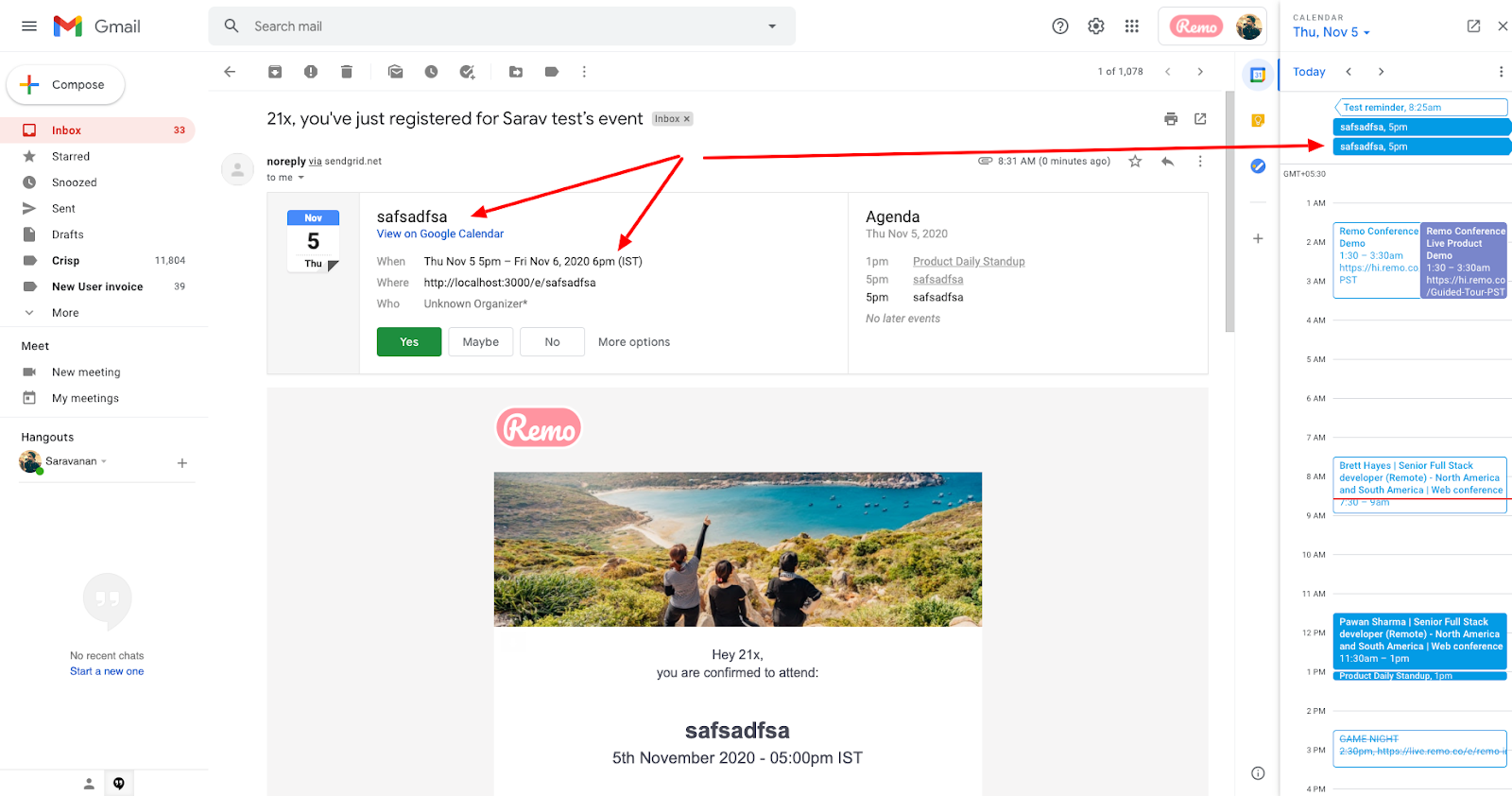The image size is (1512, 796).
Task: Open the Tasks side panel icon
Action: [1258, 166]
